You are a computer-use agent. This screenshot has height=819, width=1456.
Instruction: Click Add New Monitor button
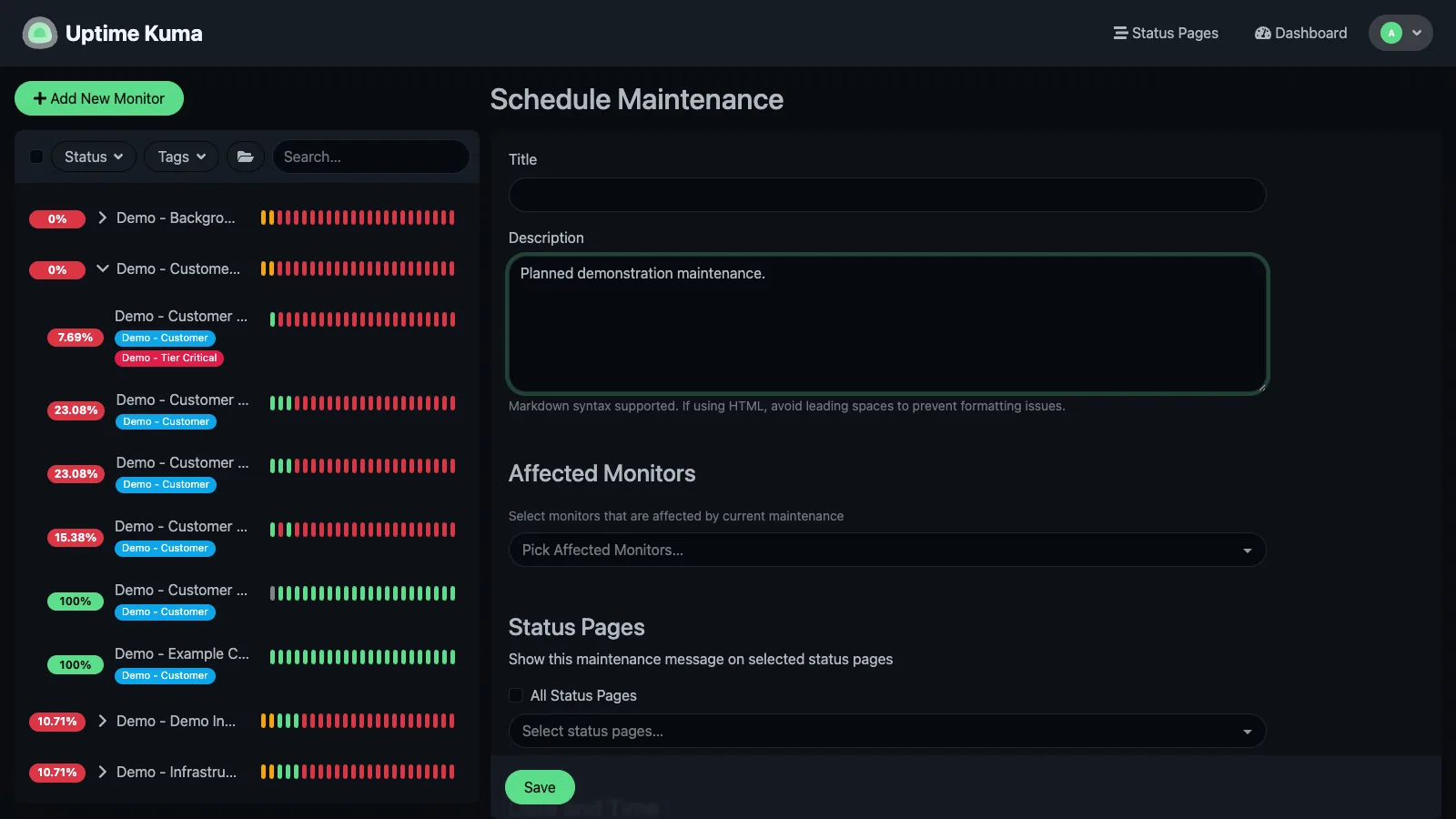[x=99, y=98]
